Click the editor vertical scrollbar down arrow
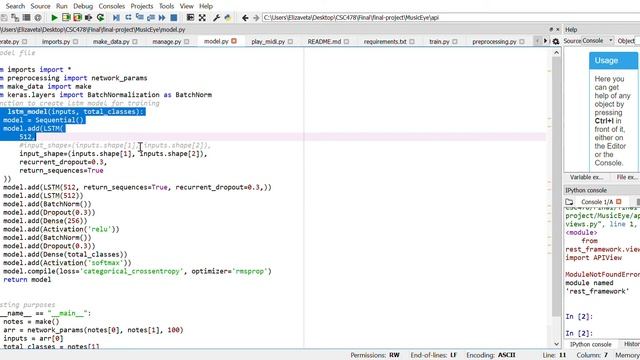The height and width of the screenshot is (360, 640). [556, 344]
